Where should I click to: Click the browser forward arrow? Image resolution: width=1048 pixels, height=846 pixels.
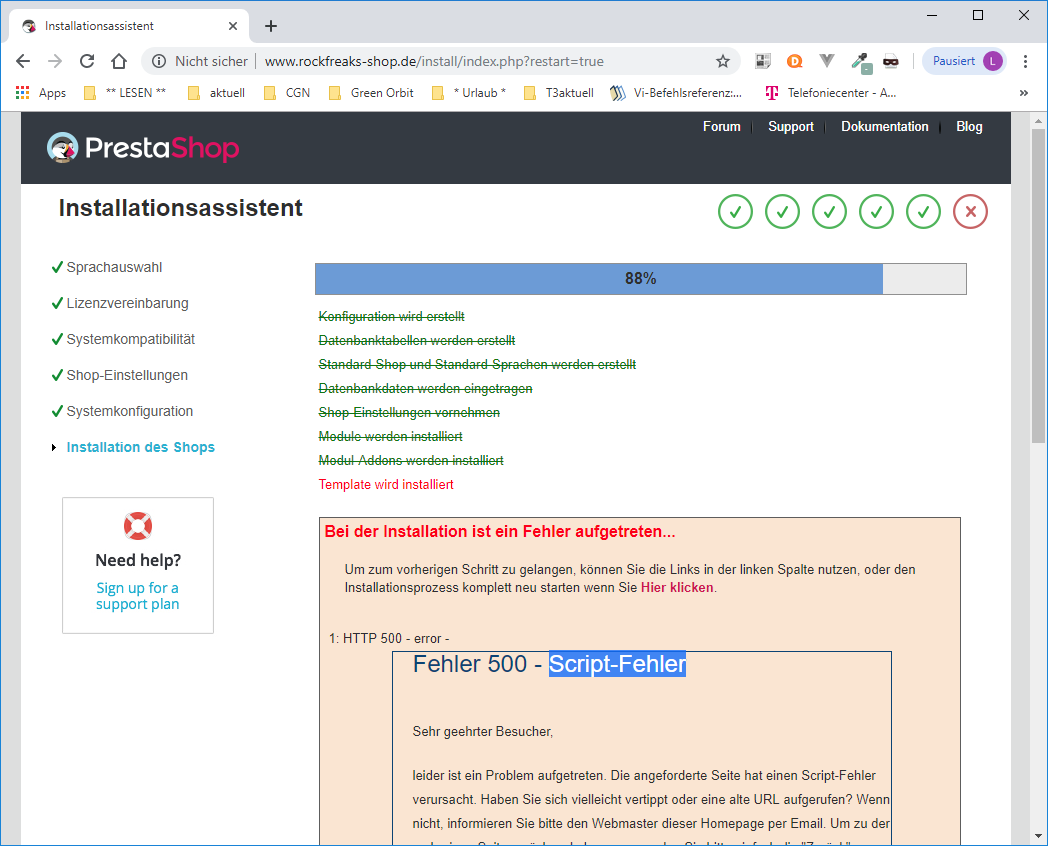tap(55, 61)
